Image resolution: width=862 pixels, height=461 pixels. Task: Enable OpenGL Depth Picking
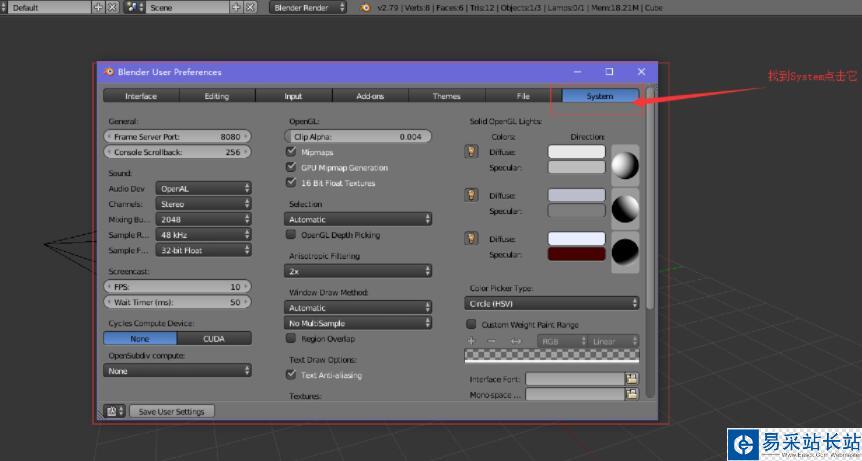coord(291,235)
